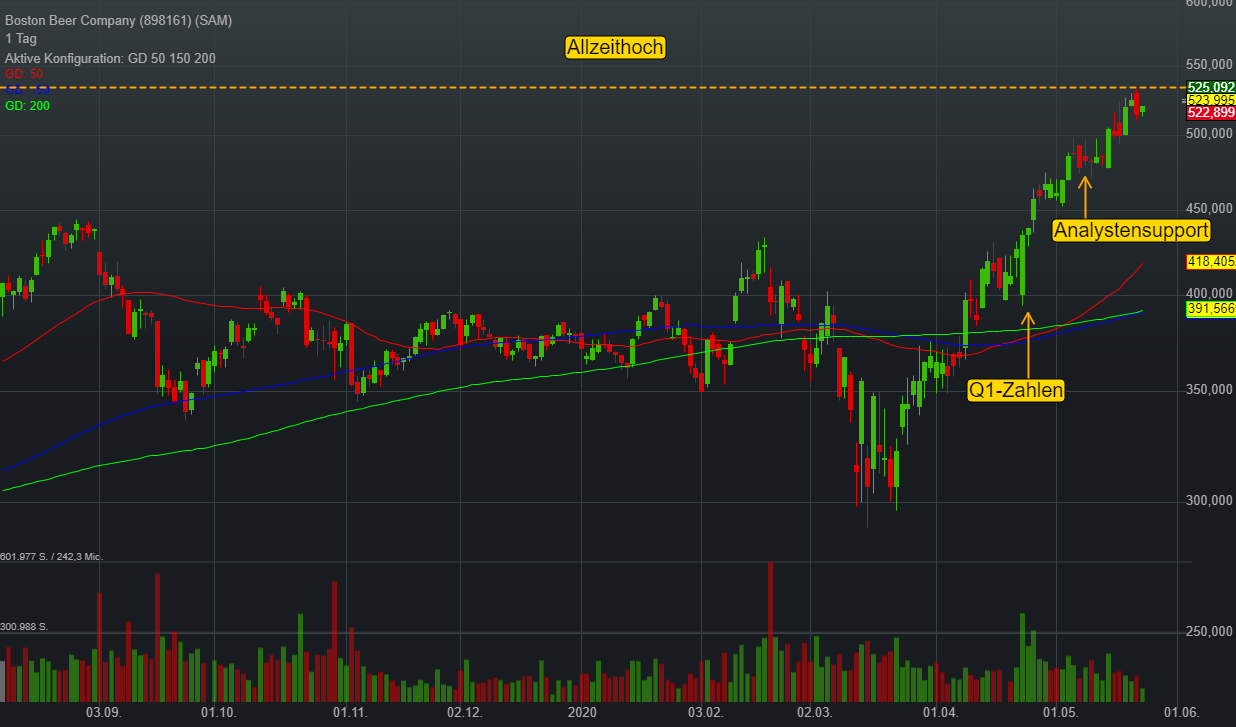Click the '300.988 S.' volume label
This screenshot has height=727, width=1236.
tap(24, 627)
